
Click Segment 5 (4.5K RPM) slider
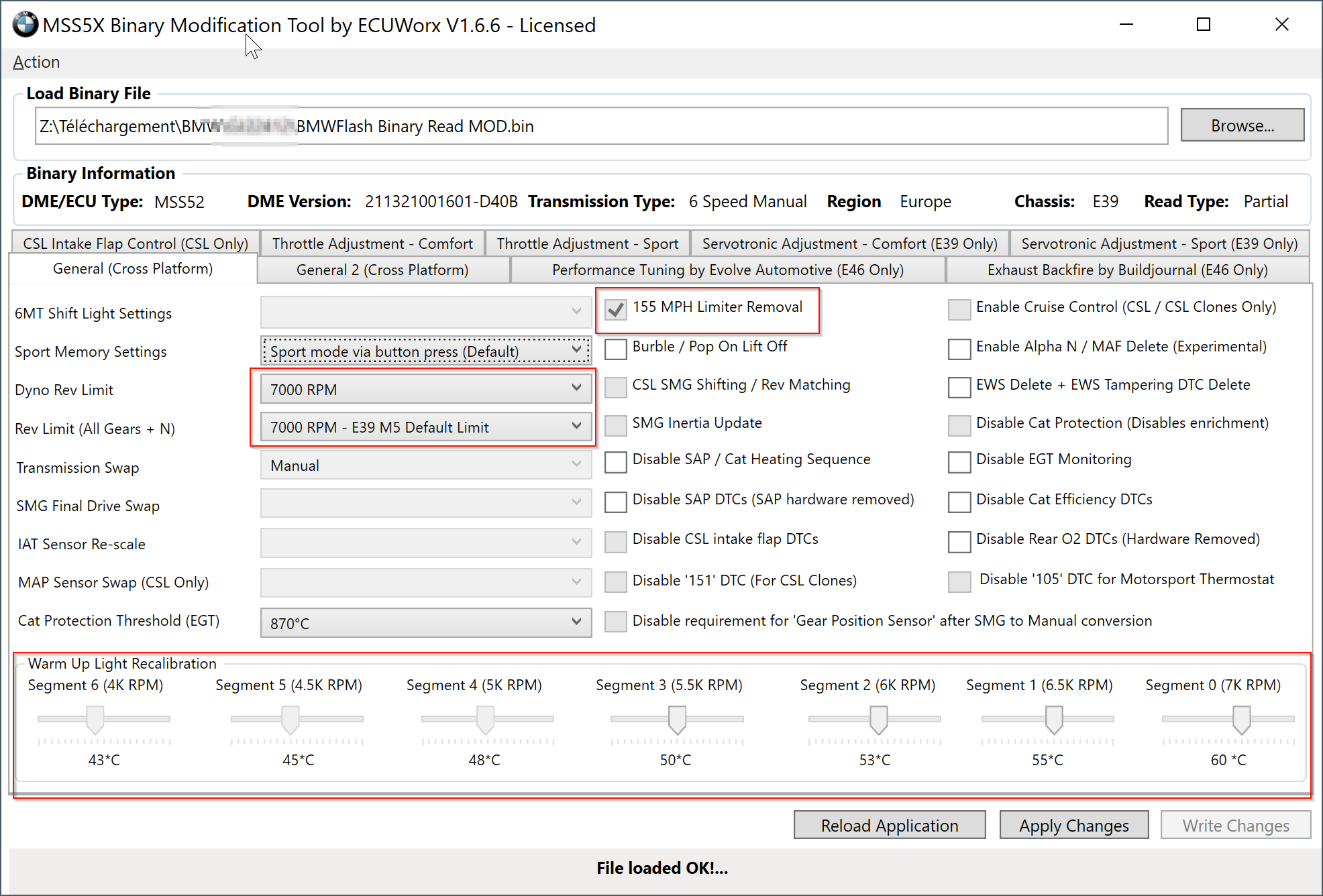[290, 720]
